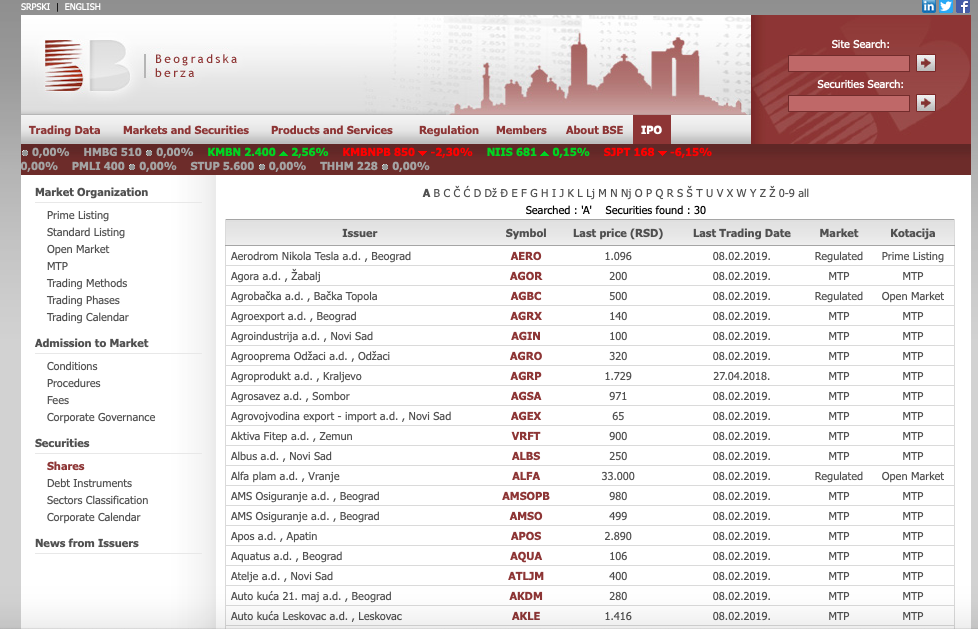Open the AGBC symbol link
Viewport: 978px width, 629px height.
click(526, 296)
